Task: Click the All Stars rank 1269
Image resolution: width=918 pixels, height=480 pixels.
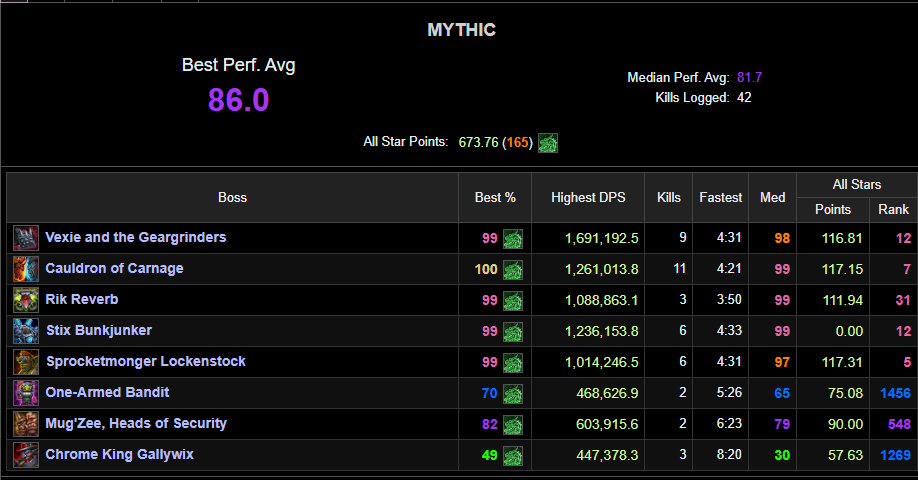Action: pos(895,455)
